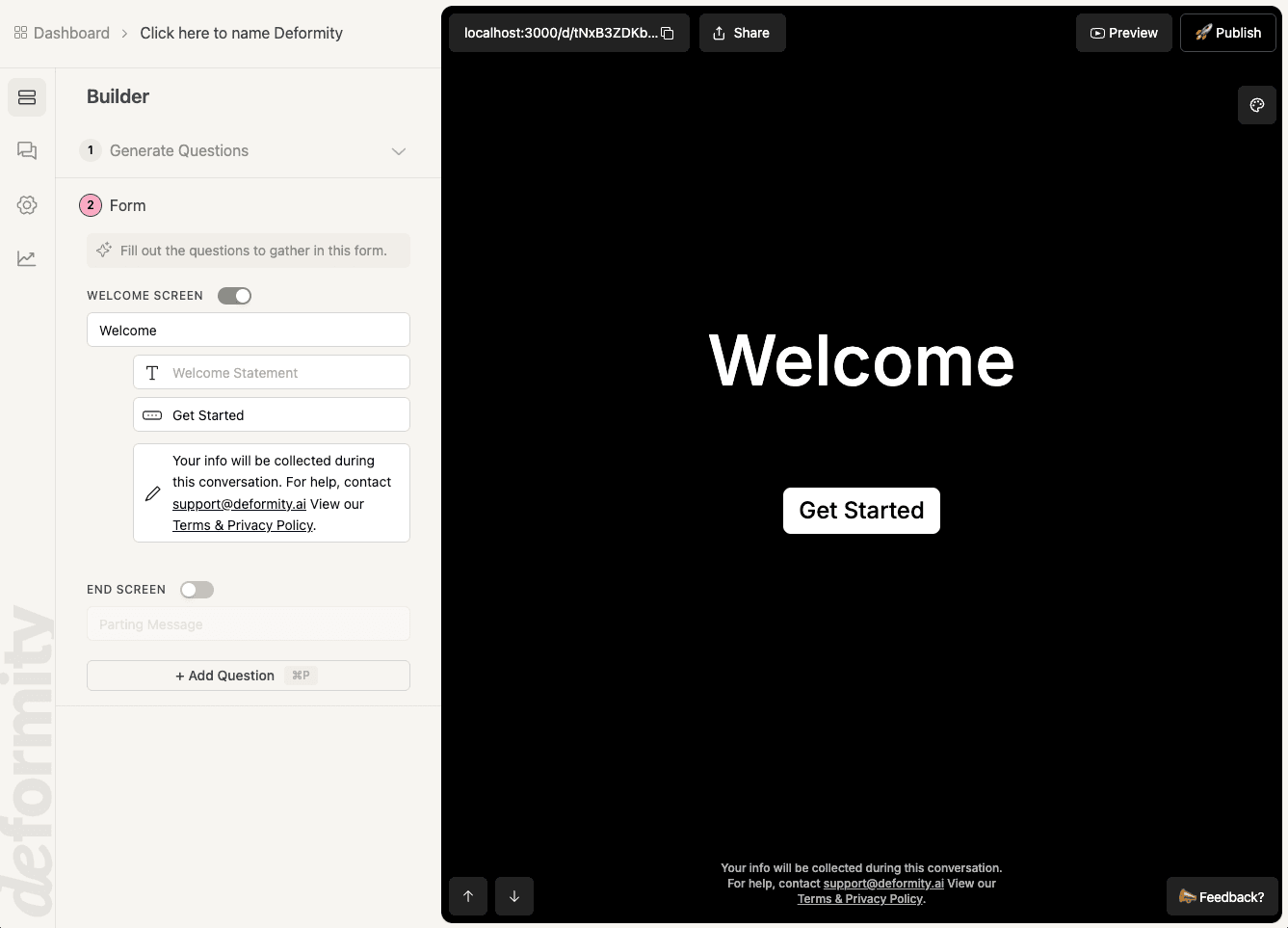Click the Add Question button
The image size is (1288, 928).
pyautogui.click(x=248, y=676)
